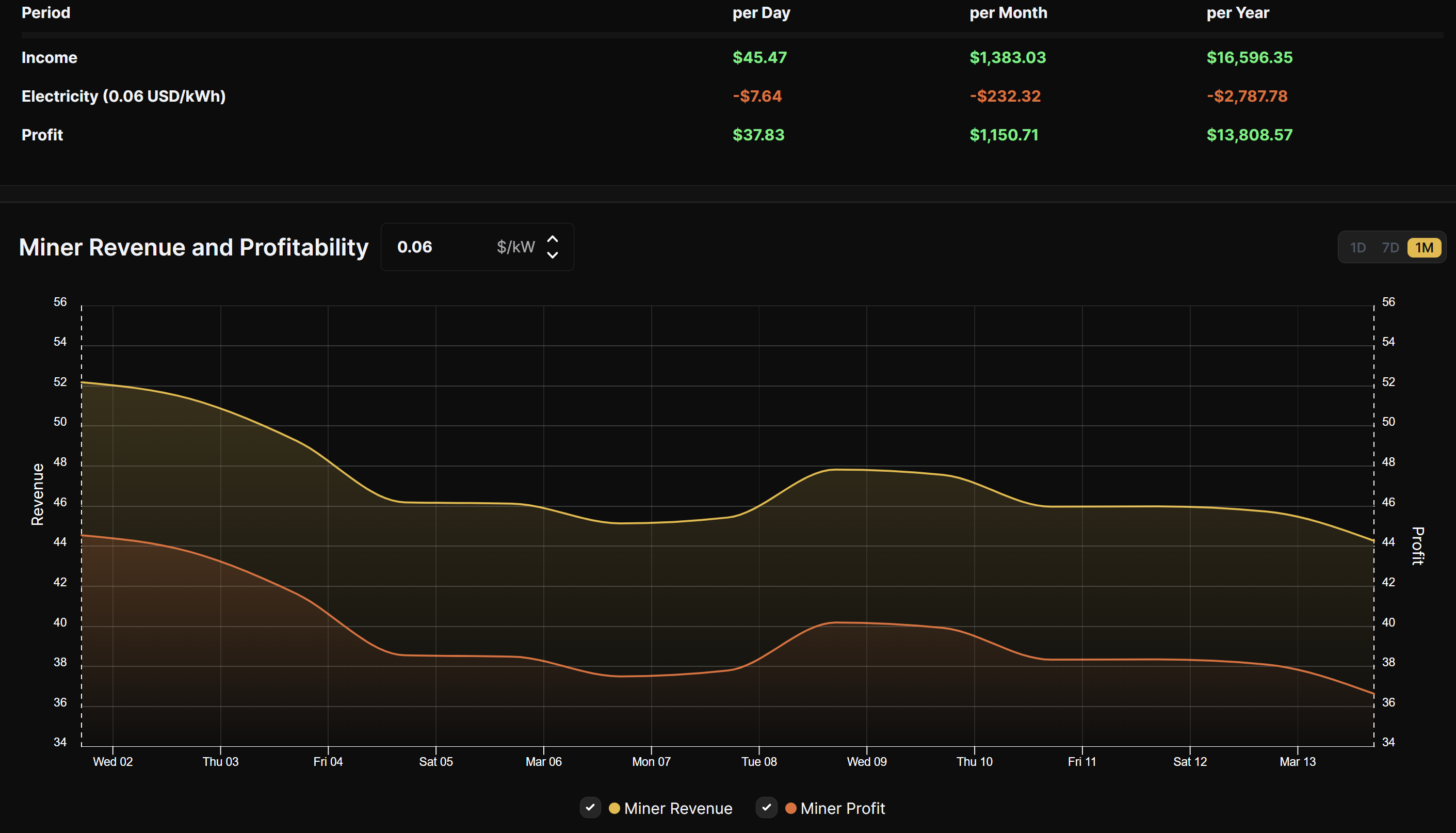Click the Profit per Year value $13,808.57

coord(1249,135)
